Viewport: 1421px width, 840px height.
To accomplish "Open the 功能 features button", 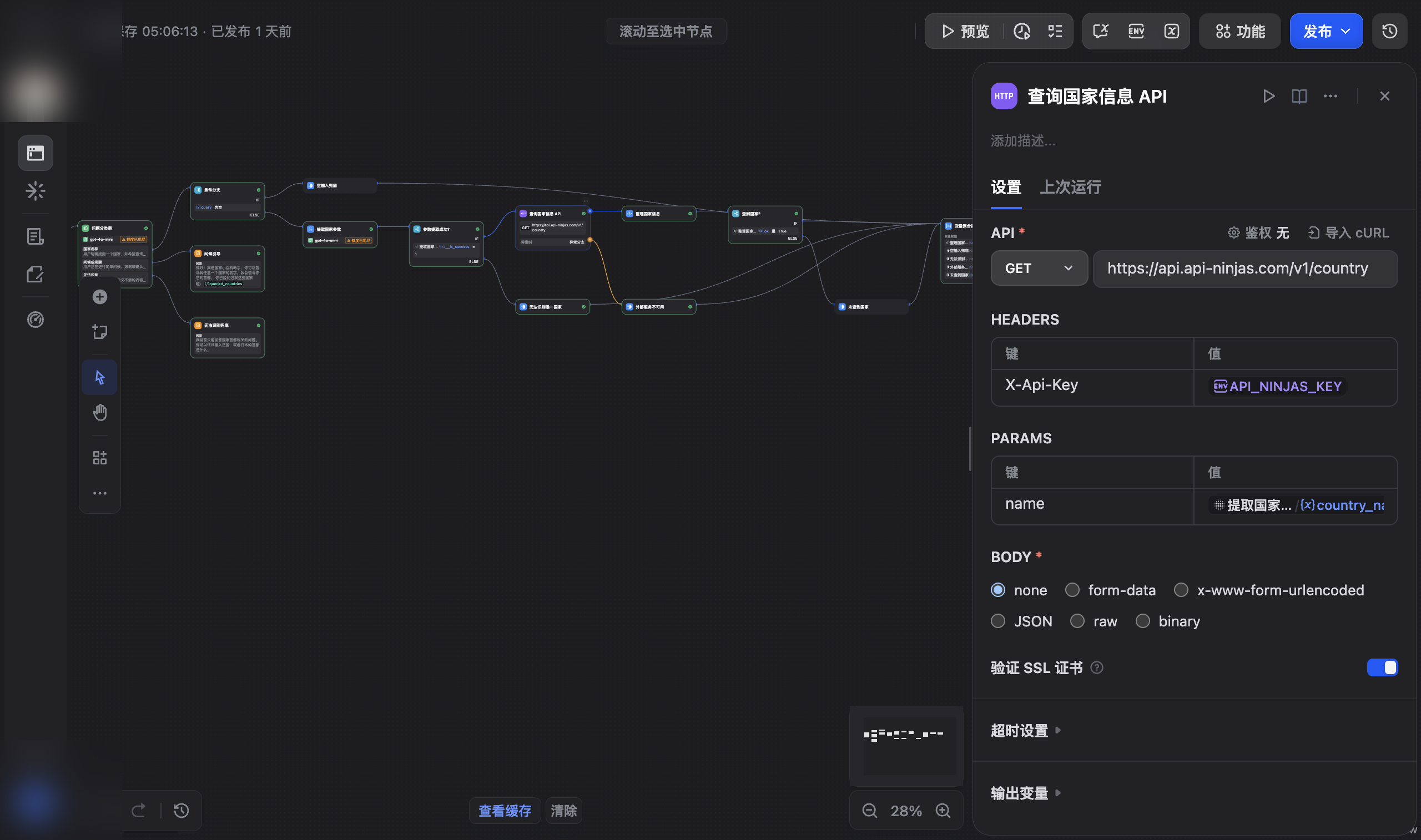I will tap(1240, 31).
